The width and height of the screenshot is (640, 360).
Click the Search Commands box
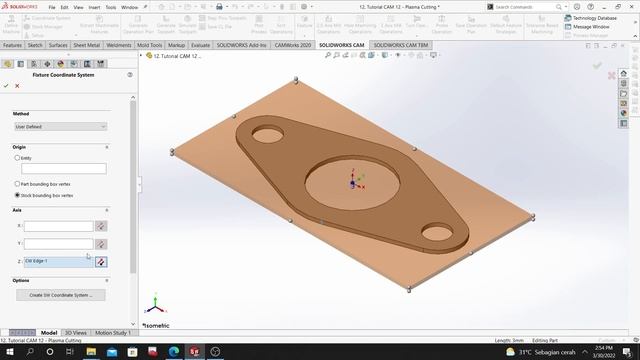click(x=525, y=7)
